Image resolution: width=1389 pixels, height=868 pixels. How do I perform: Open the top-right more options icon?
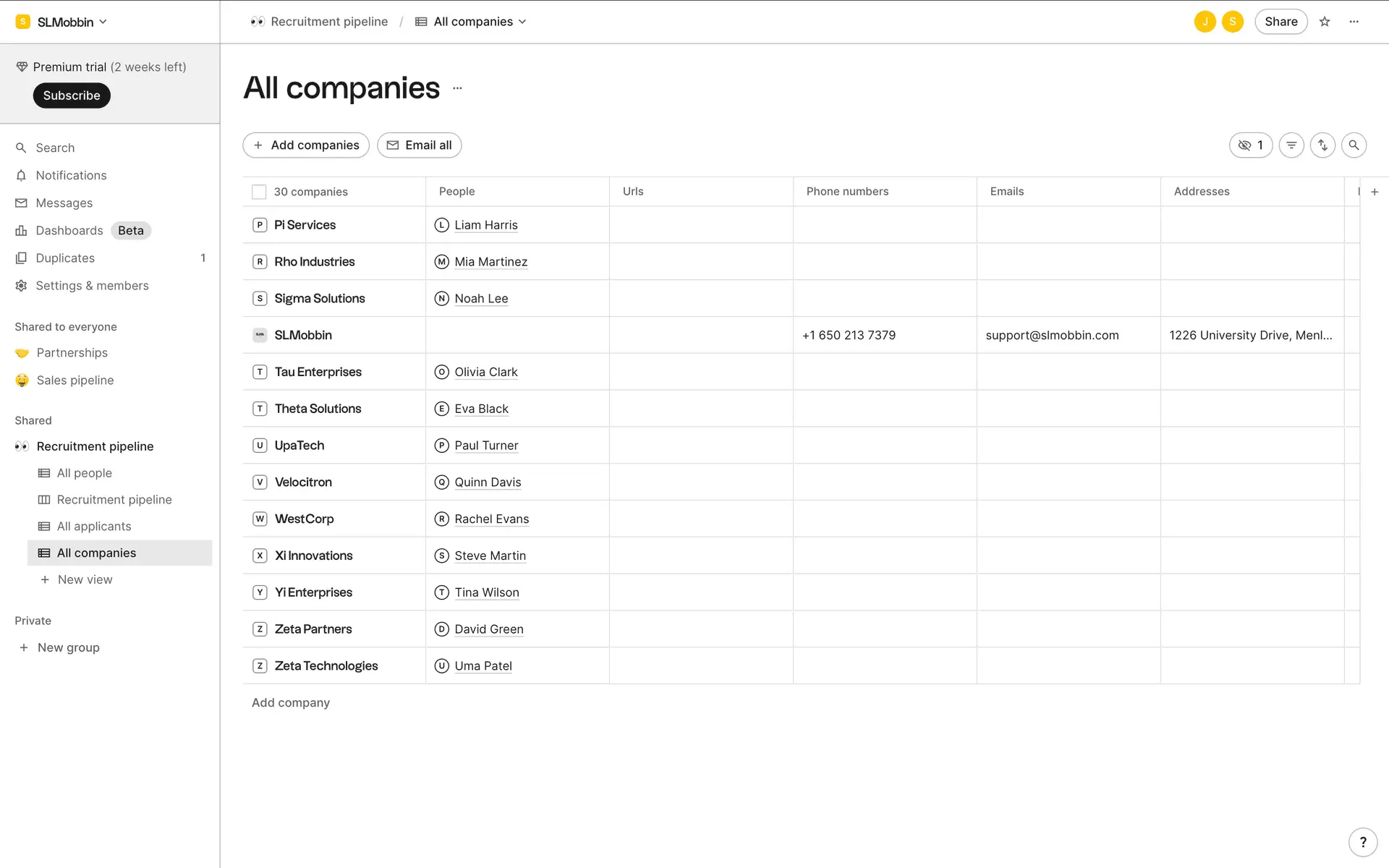1354,22
